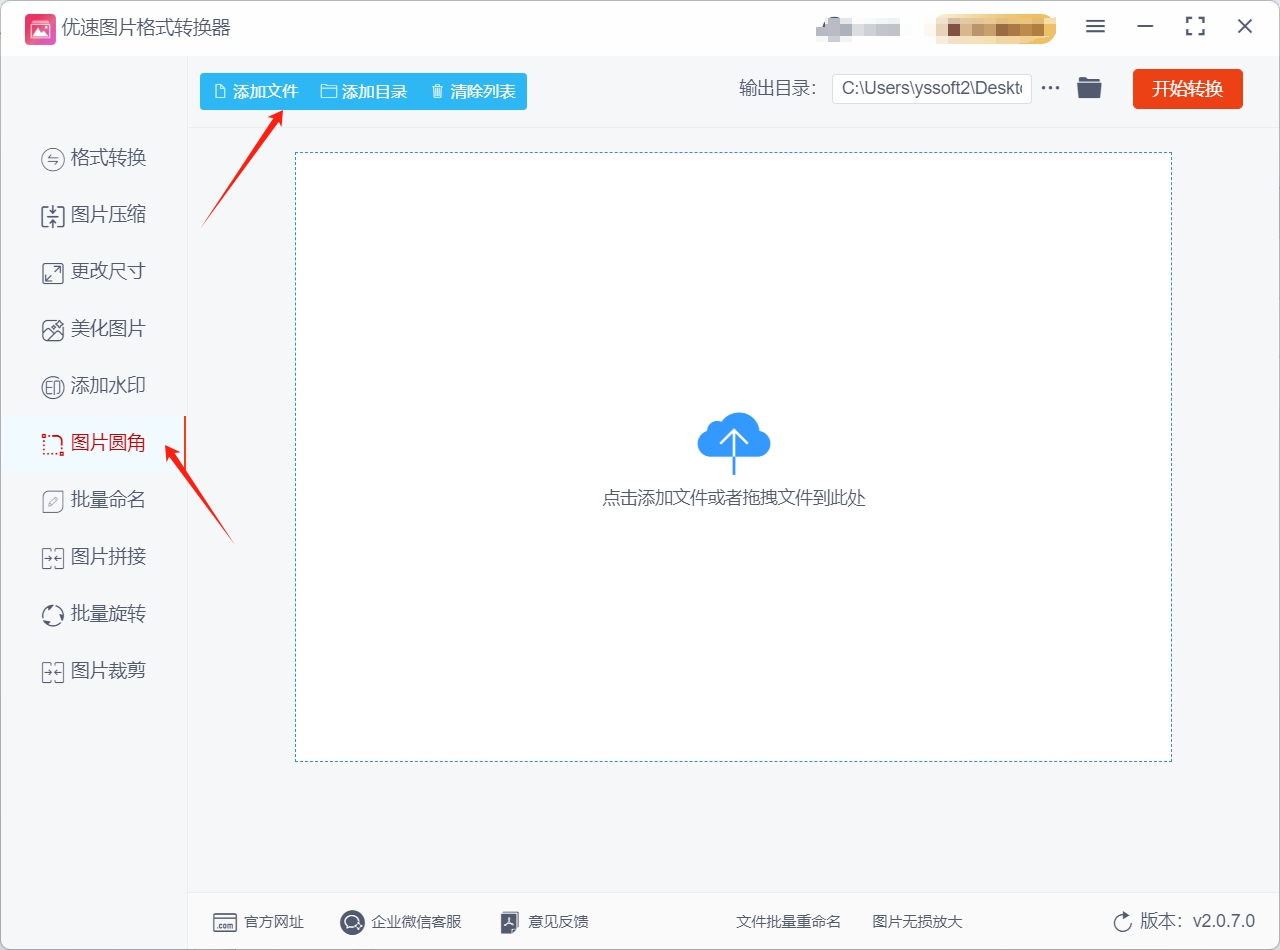Open the 意见反馈 link

click(x=544, y=922)
